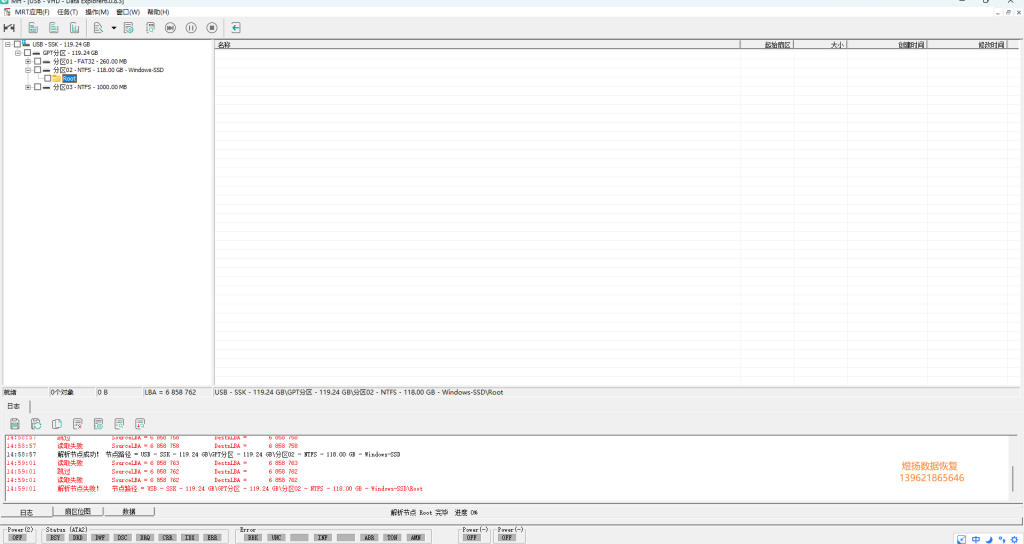This screenshot has height=544, width=1024.
Task: Open IME settings gear icon
Action: [x=1015, y=539]
